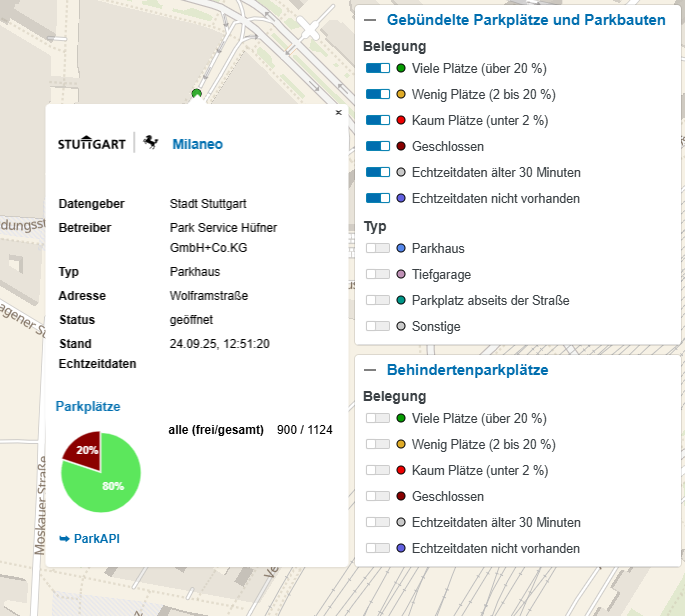Toggle off Kaum Plätze for Parkbauten
Image resolution: width=685 pixels, height=616 pixels.
click(378, 120)
